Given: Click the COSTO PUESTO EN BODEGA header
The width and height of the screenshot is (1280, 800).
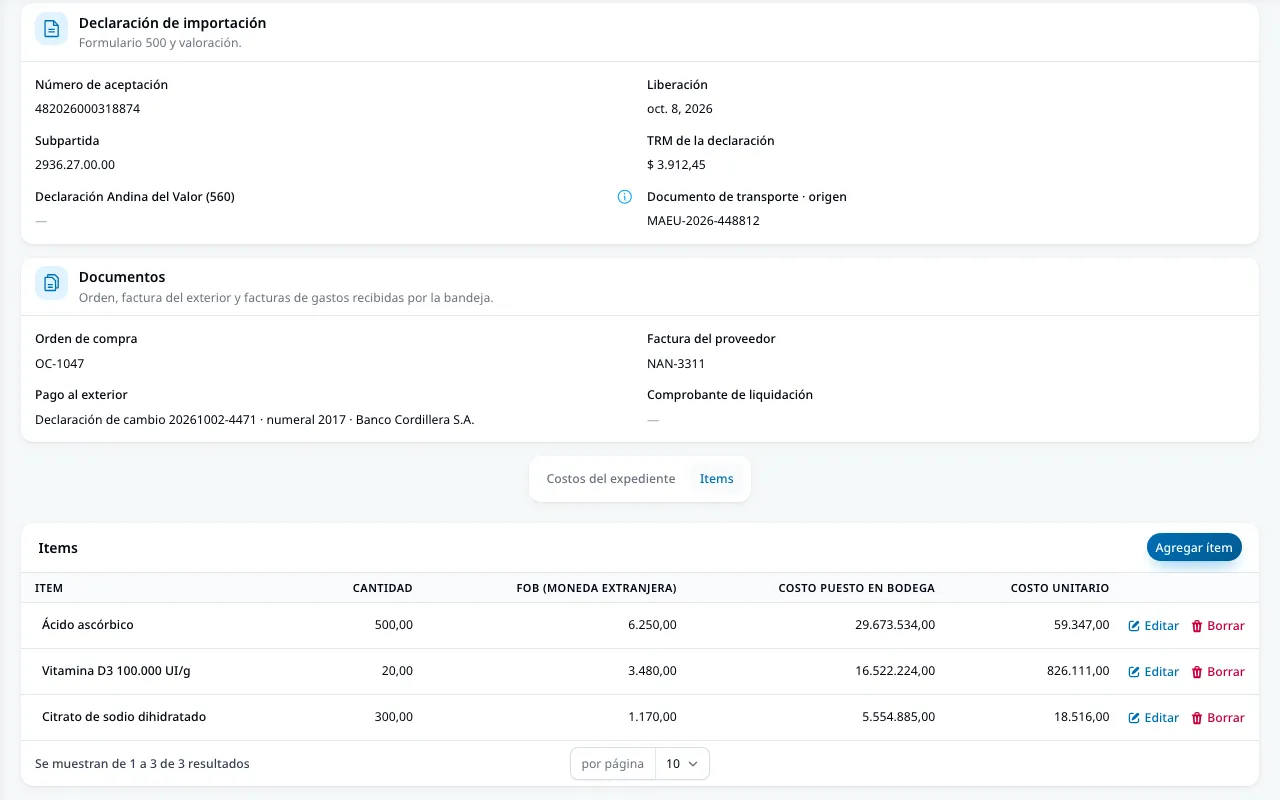Looking at the screenshot, I should click(x=857, y=588).
